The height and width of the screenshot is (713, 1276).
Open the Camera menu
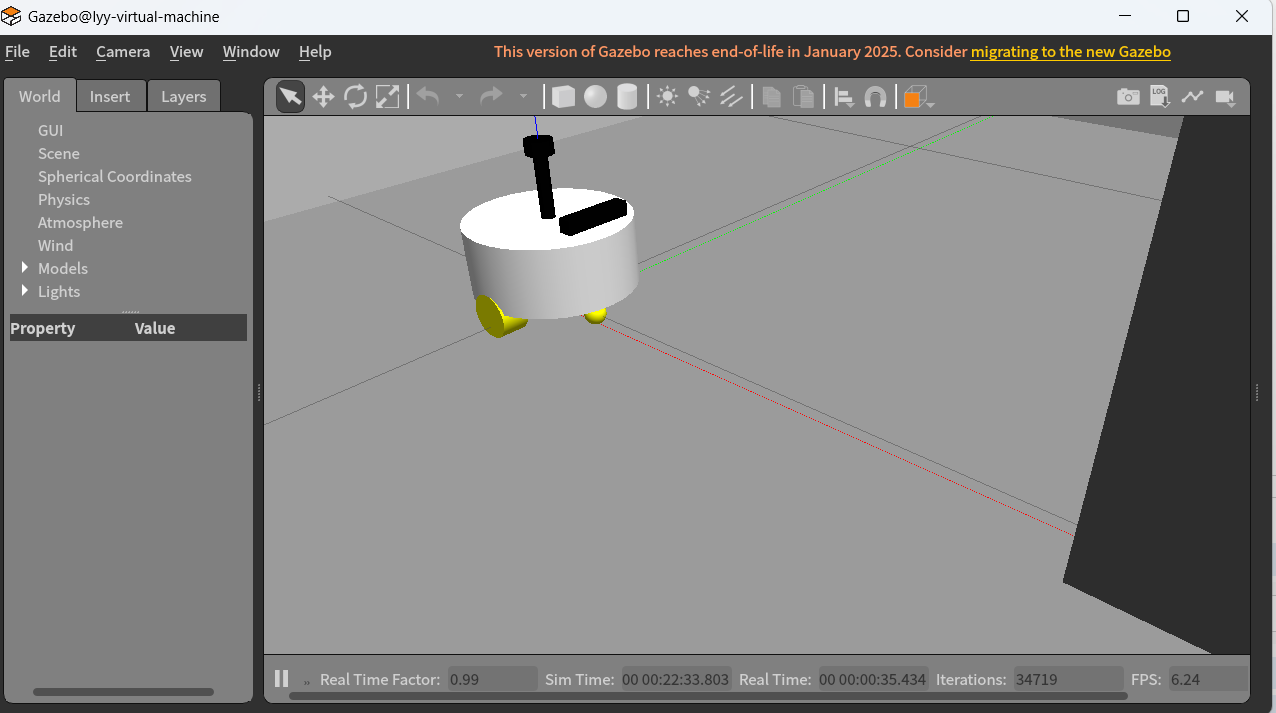pyautogui.click(x=123, y=52)
